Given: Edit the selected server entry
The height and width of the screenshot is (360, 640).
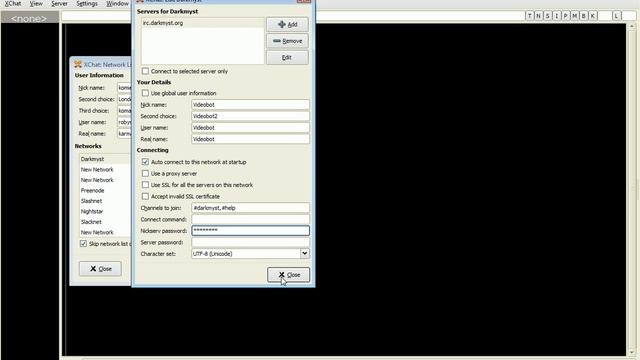Looking at the screenshot, I should (287, 58).
